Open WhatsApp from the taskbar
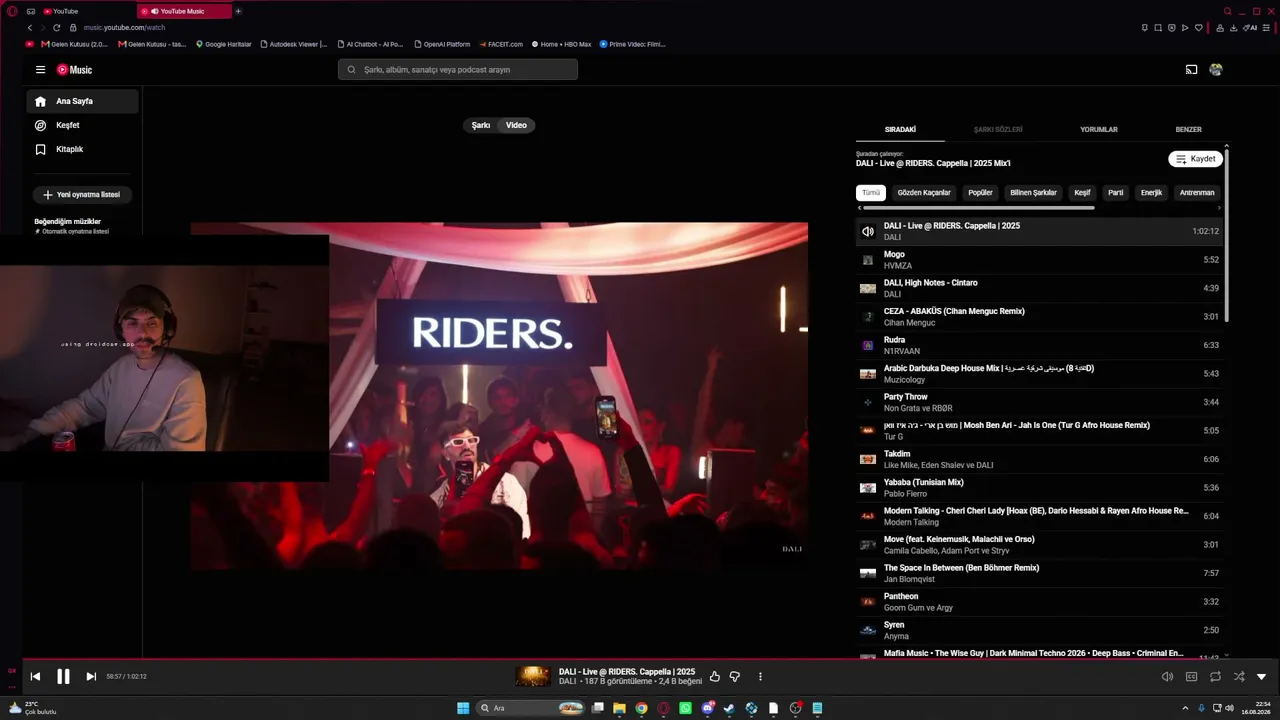Image resolution: width=1280 pixels, height=720 pixels. (x=685, y=708)
